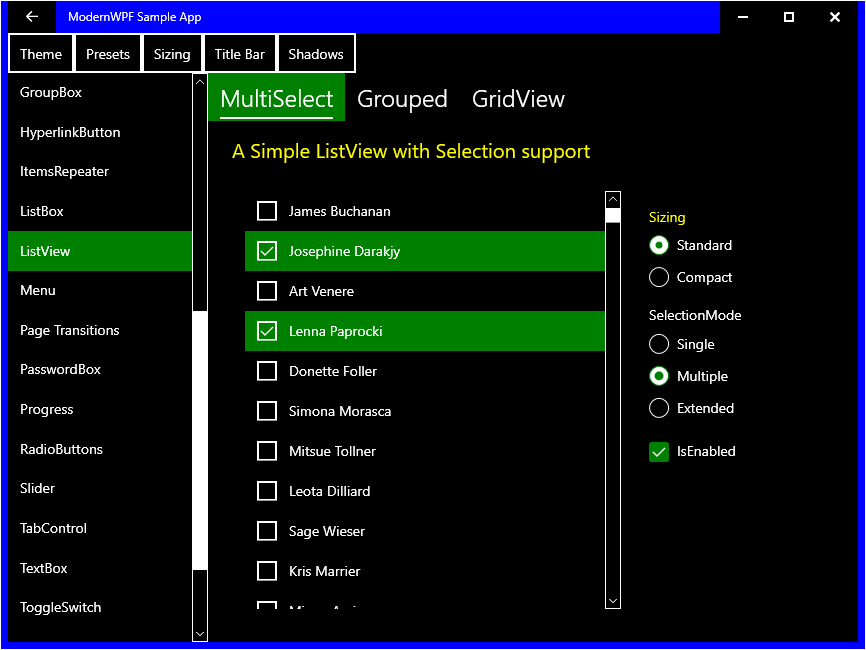
Task: Open RadioButtons page in sidebar
Action: 100,449
